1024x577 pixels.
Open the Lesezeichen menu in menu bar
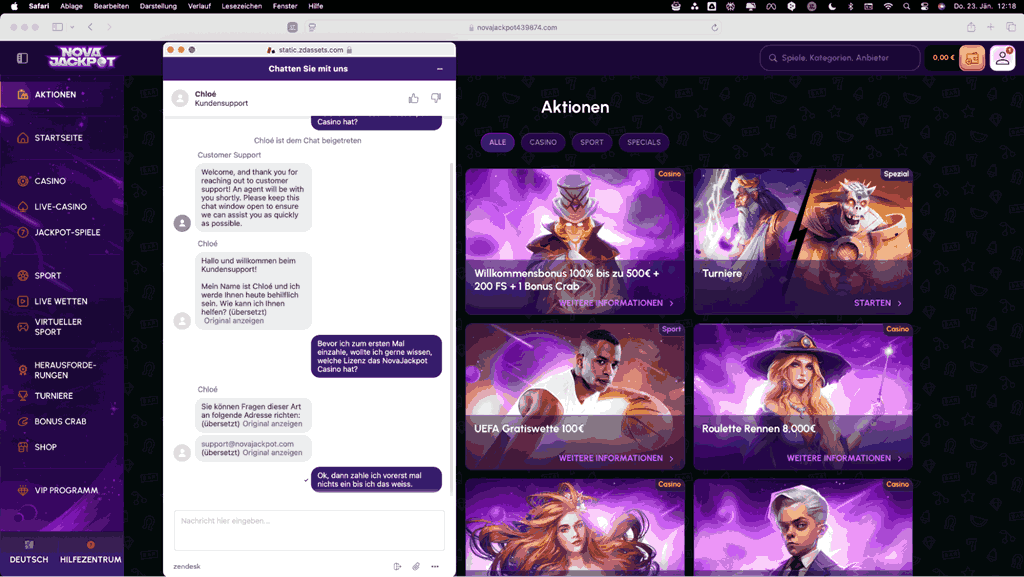click(x=242, y=6)
